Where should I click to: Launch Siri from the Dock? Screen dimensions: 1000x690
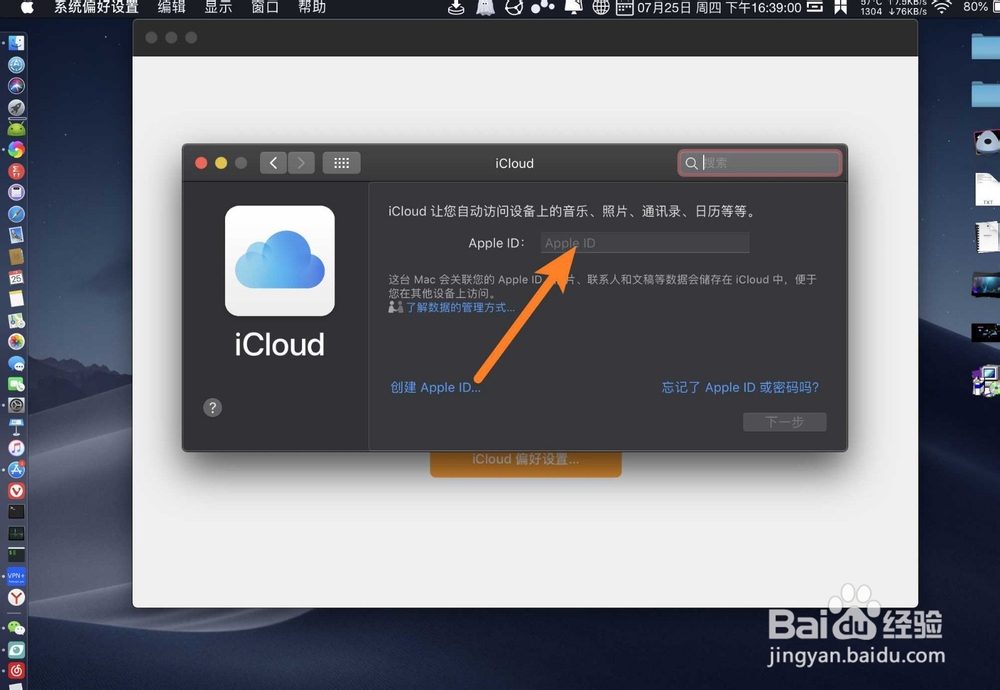17,85
